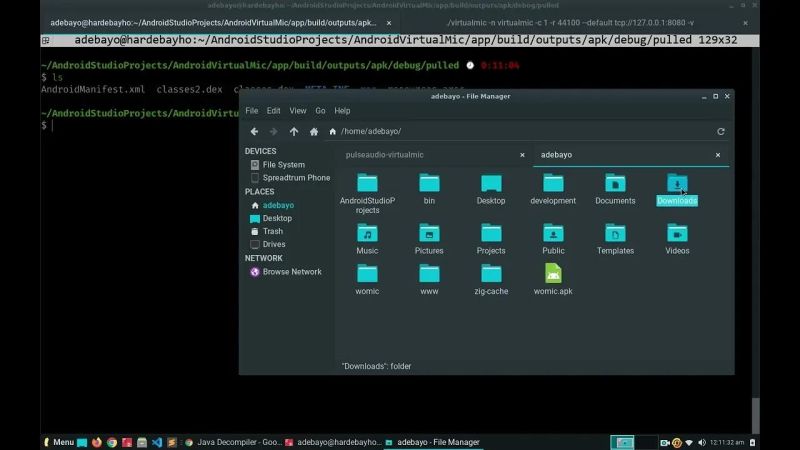Open the development folder
The width and height of the screenshot is (800, 450).
[553, 189]
